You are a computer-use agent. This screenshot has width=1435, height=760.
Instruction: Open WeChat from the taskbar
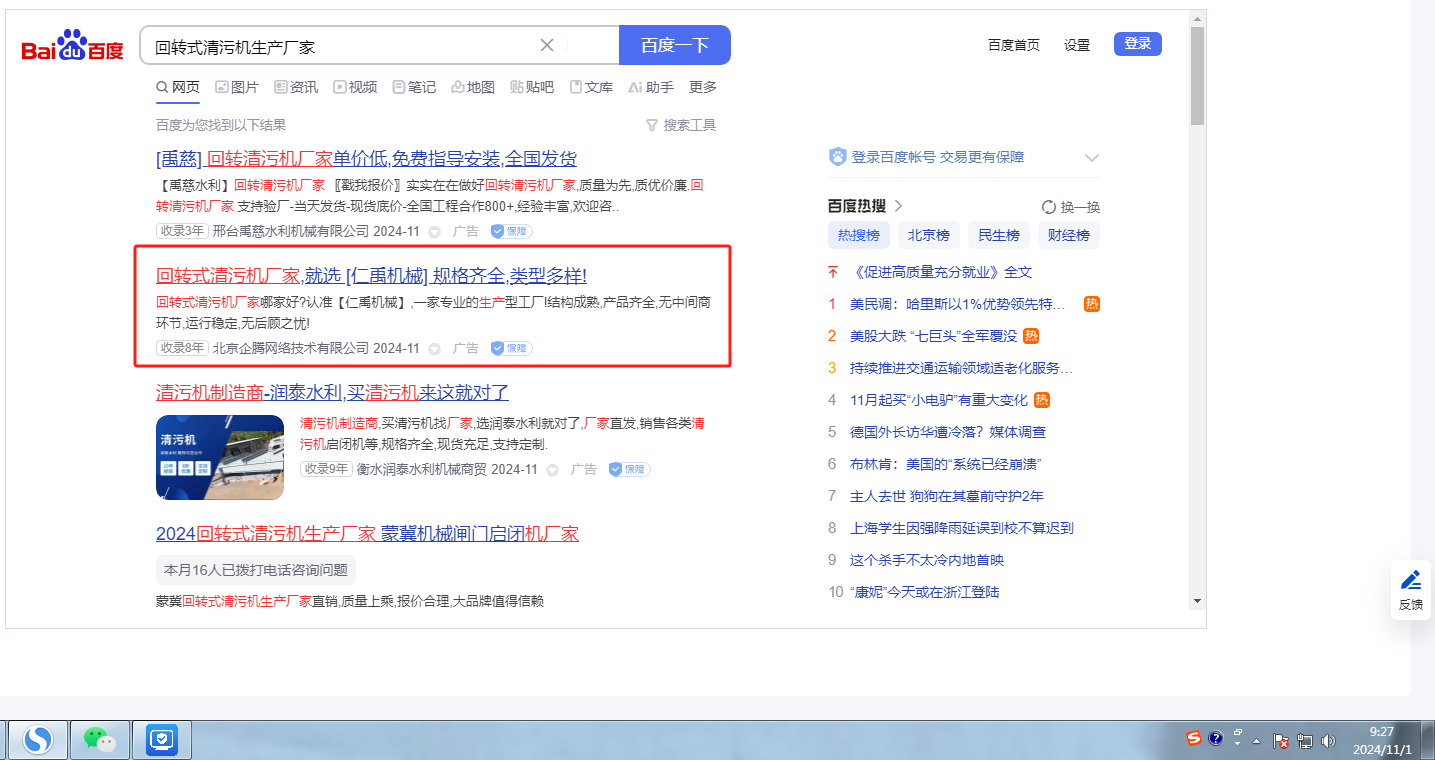pos(100,740)
